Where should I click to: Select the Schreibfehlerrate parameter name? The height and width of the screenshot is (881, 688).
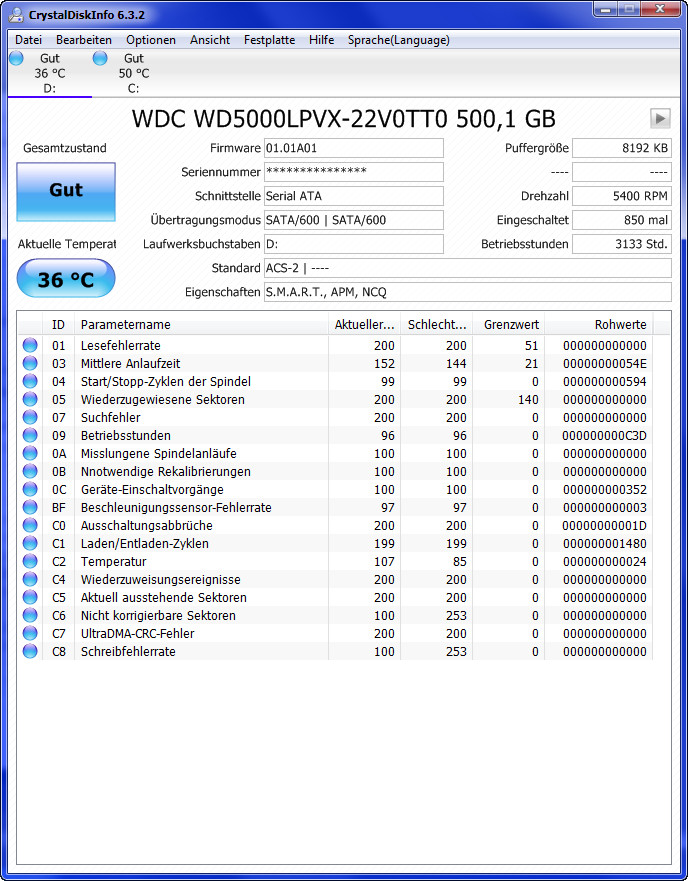[128, 651]
